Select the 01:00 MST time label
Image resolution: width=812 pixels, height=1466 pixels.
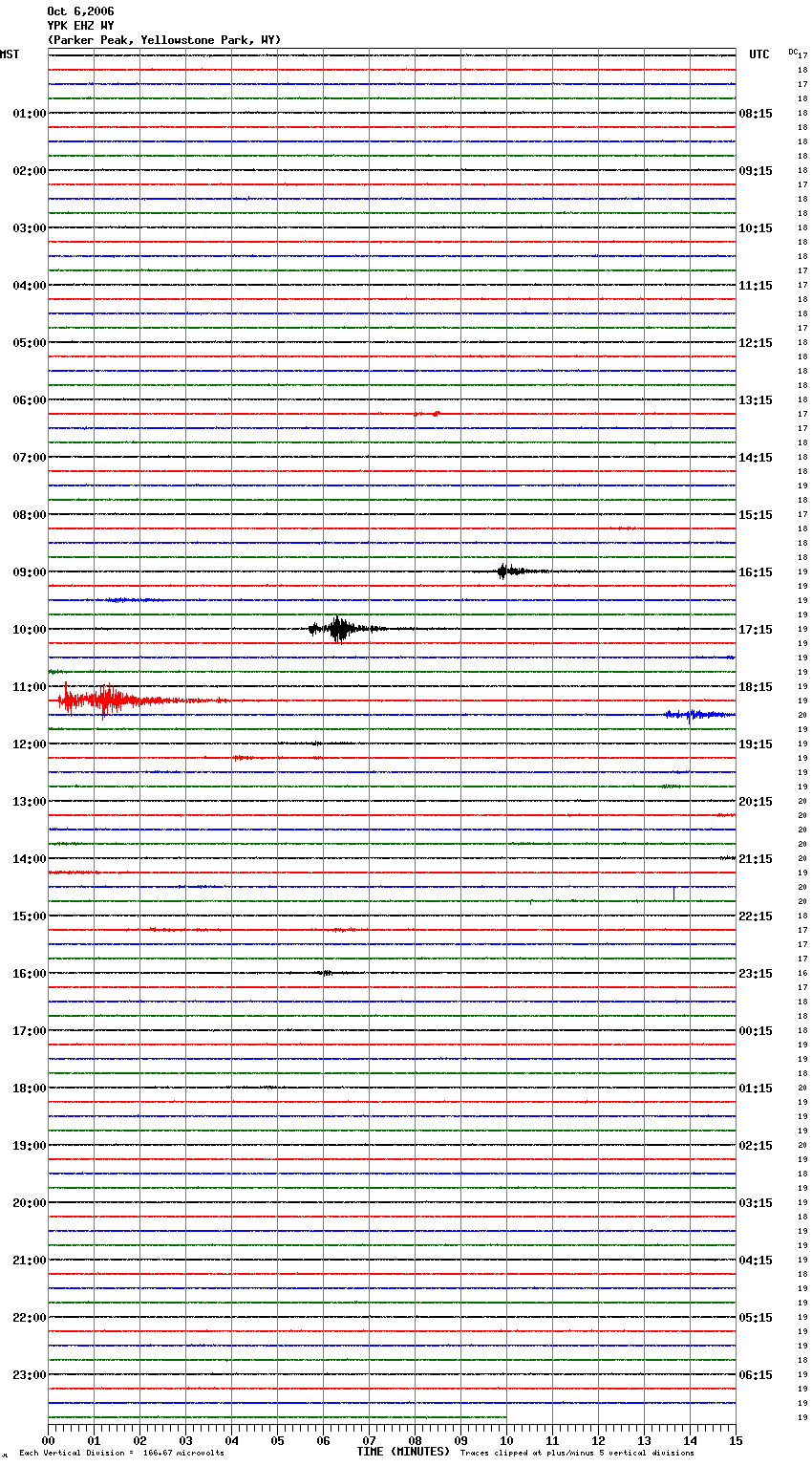click(x=29, y=114)
